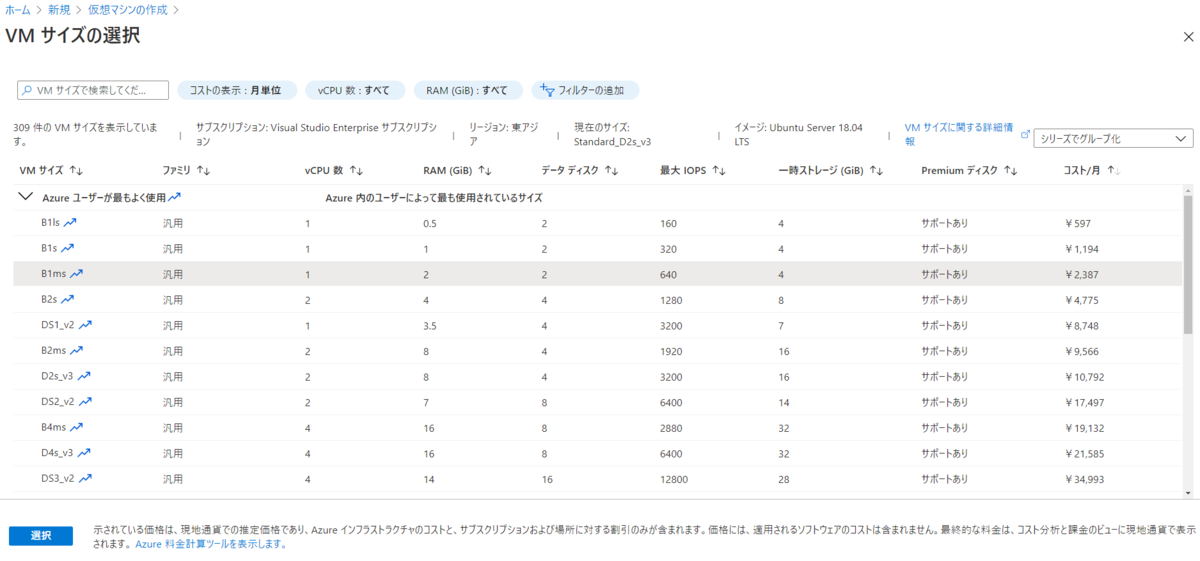Click the trending icon beside B1ms
This screenshot has width=1200, height=561.
(77, 273)
